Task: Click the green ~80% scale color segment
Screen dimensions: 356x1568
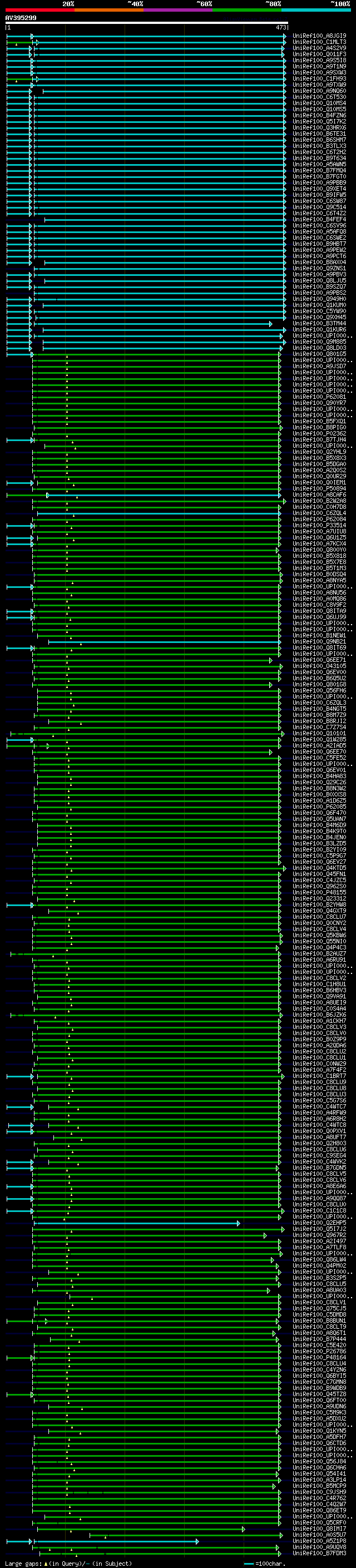Action: (247, 10)
